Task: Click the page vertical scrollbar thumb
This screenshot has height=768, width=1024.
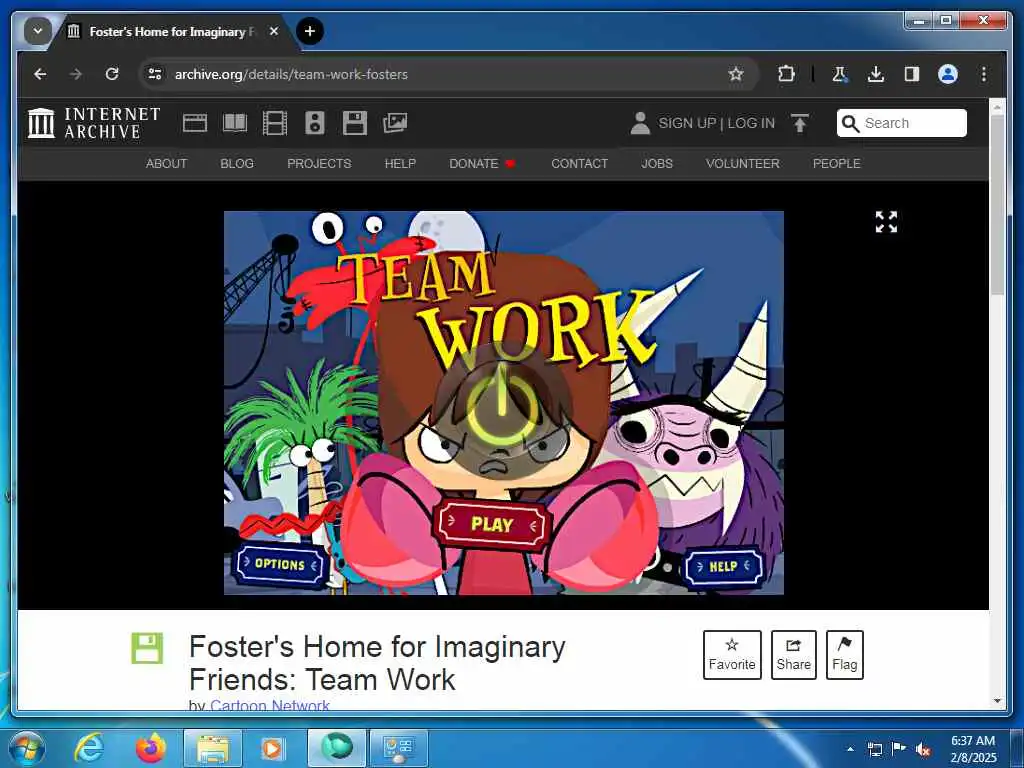Action: pos(997,206)
